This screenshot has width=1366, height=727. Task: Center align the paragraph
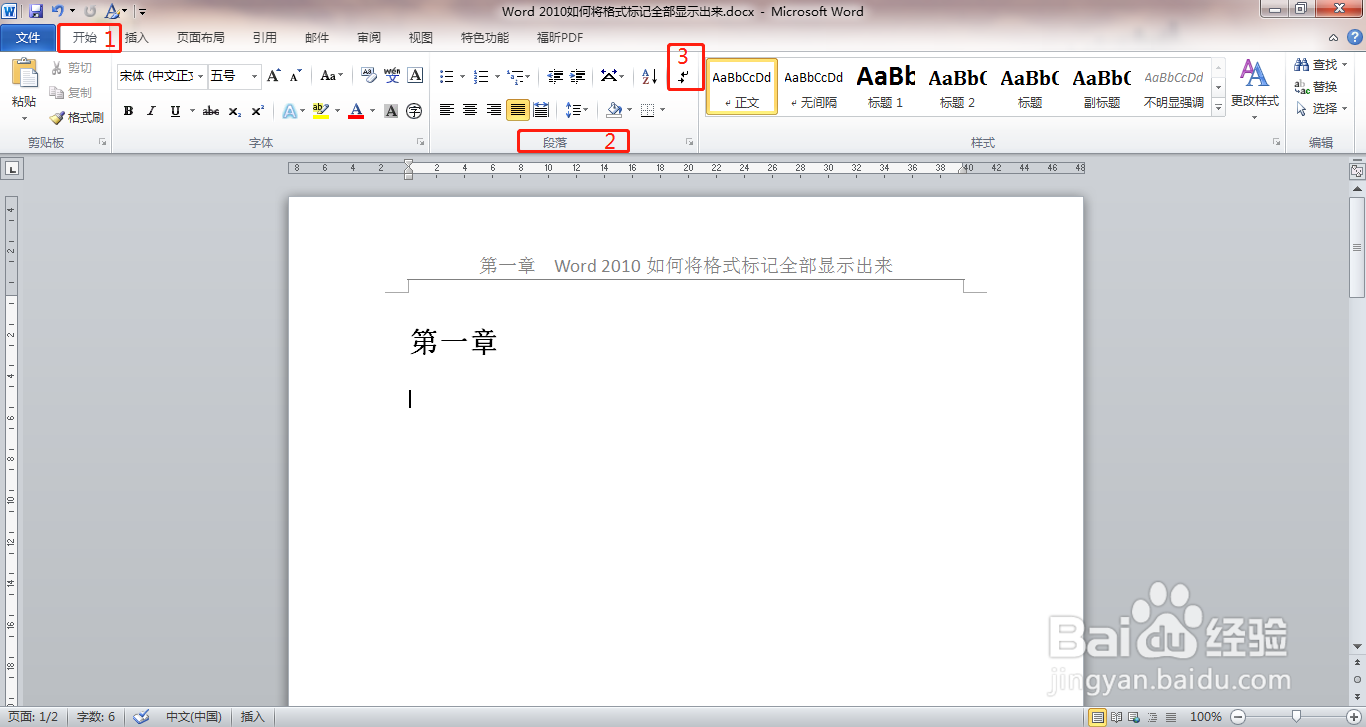(470, 110)
